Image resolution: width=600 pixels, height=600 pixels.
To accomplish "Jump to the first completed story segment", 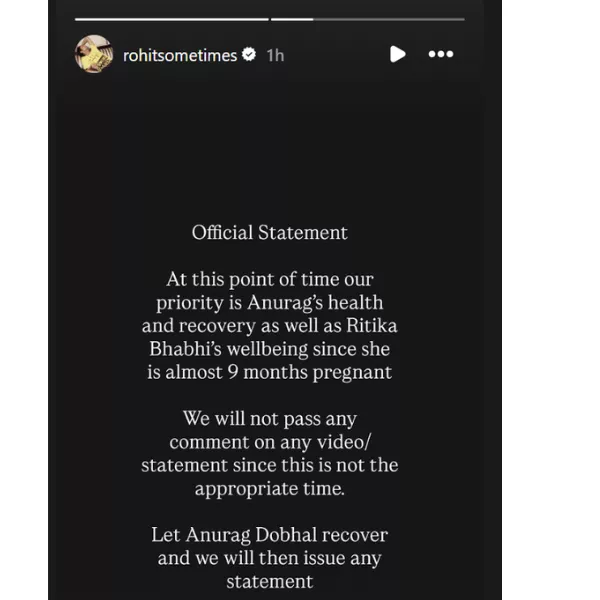I will tap(172, 19).
